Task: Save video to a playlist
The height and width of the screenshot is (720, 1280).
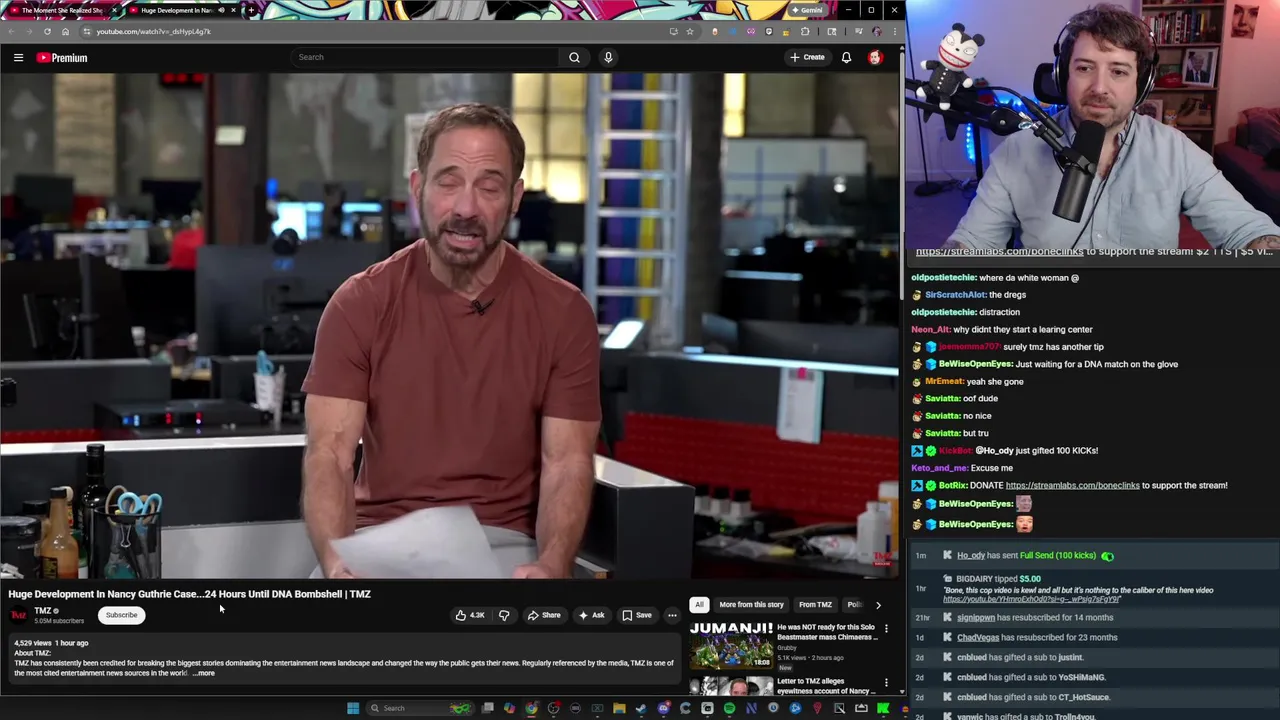Action: 637,615
